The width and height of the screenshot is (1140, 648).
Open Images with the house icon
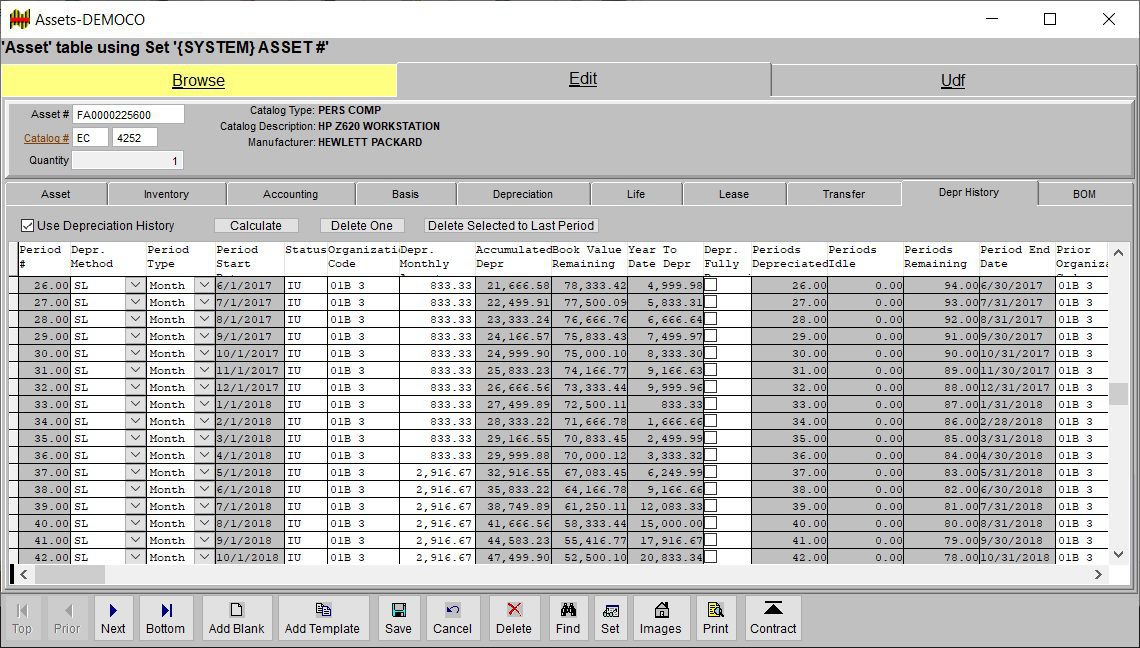click(660, 610)
